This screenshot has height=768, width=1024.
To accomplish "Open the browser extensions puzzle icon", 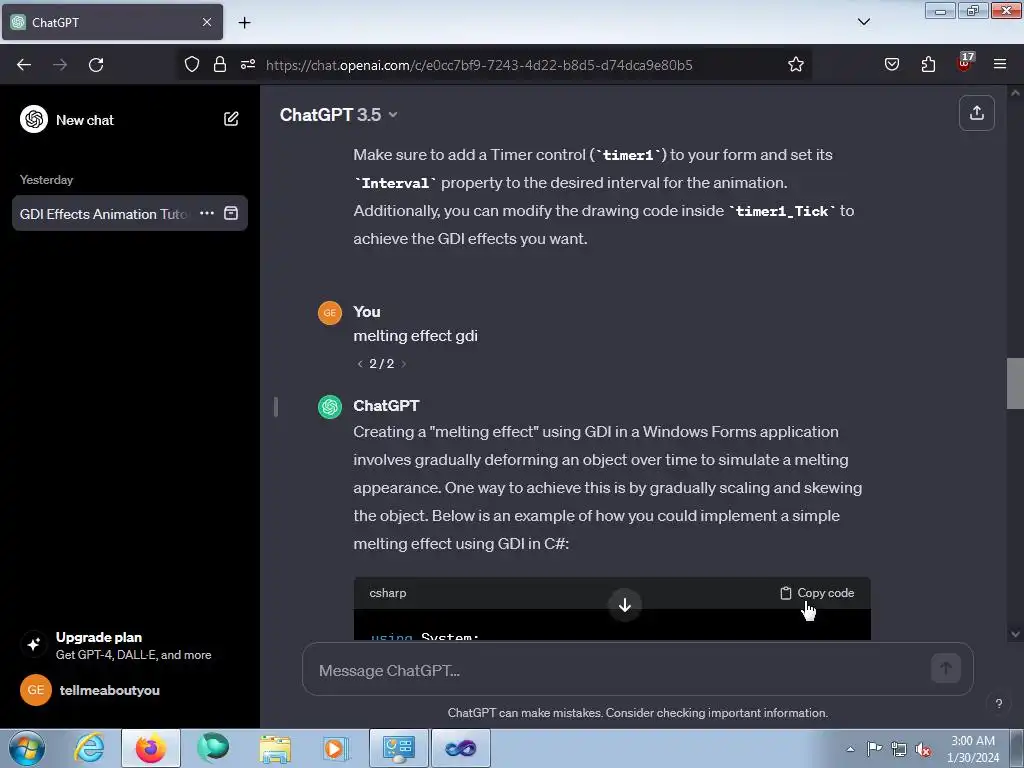I will tap(928, 64).
